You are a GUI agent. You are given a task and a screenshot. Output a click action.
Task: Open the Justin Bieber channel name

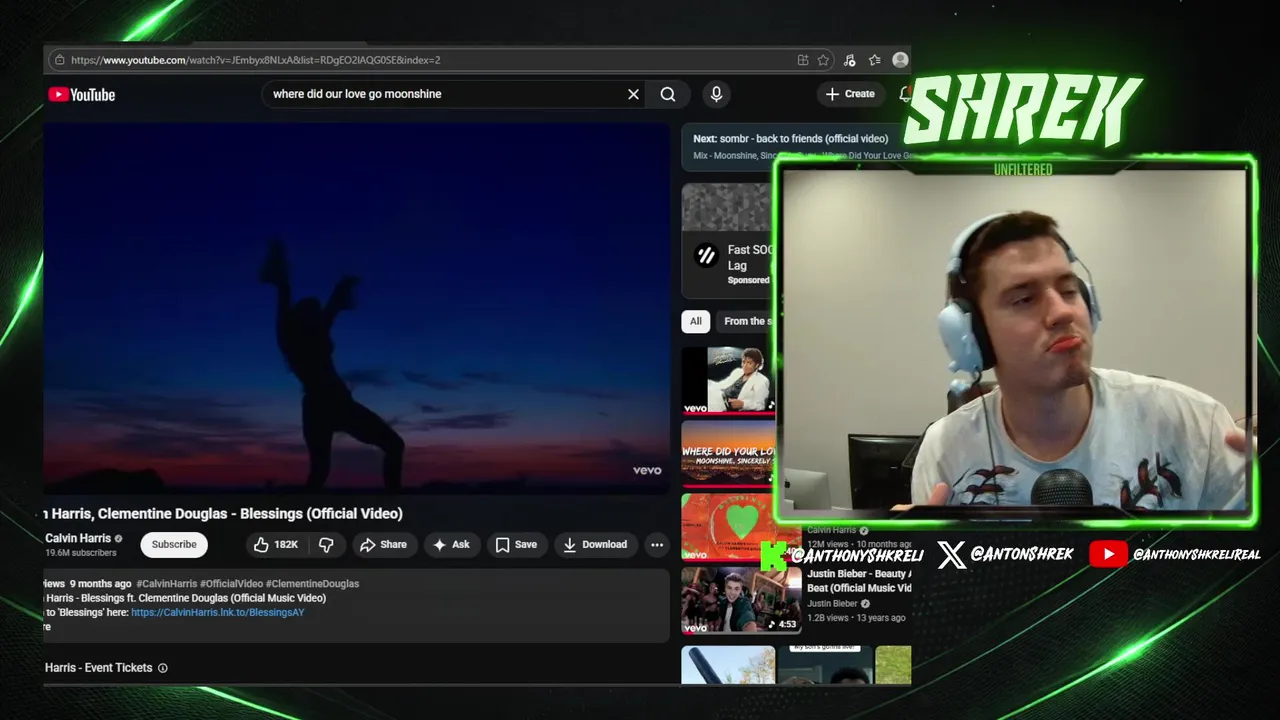point(833,604)
